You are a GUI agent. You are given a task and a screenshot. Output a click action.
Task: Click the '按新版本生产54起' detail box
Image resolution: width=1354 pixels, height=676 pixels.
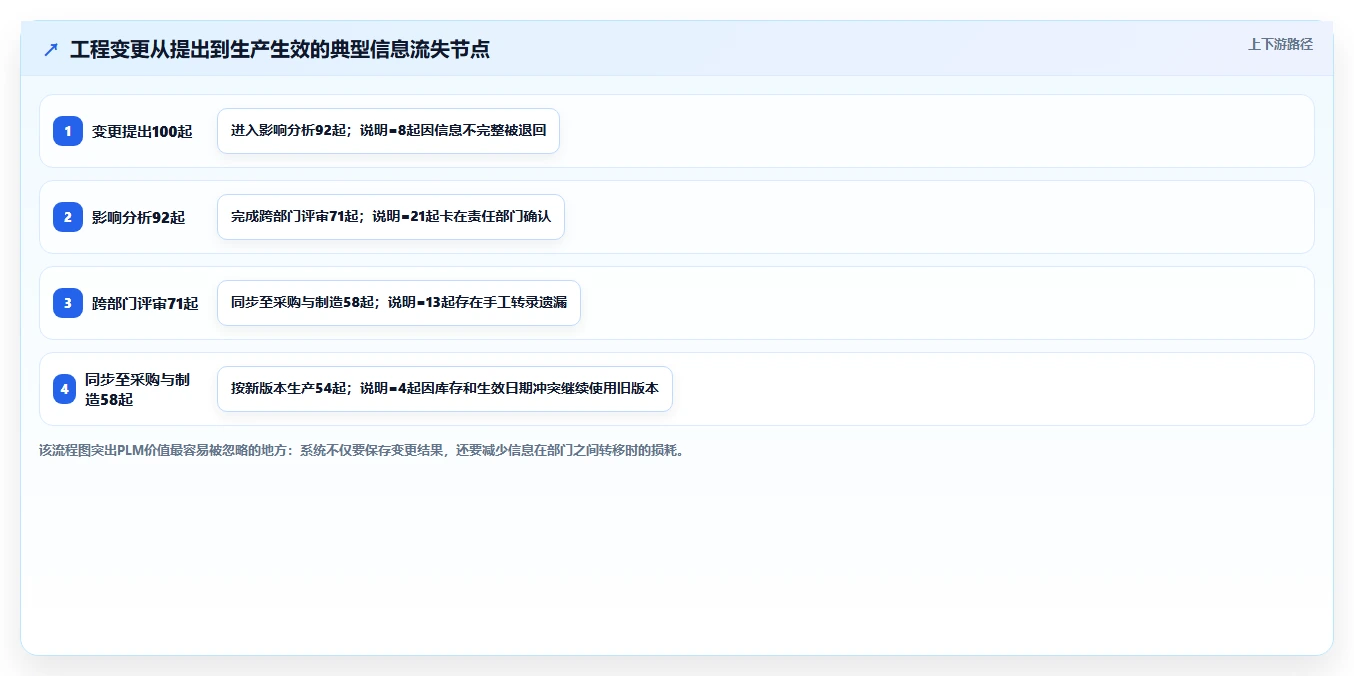click(445, 389)
